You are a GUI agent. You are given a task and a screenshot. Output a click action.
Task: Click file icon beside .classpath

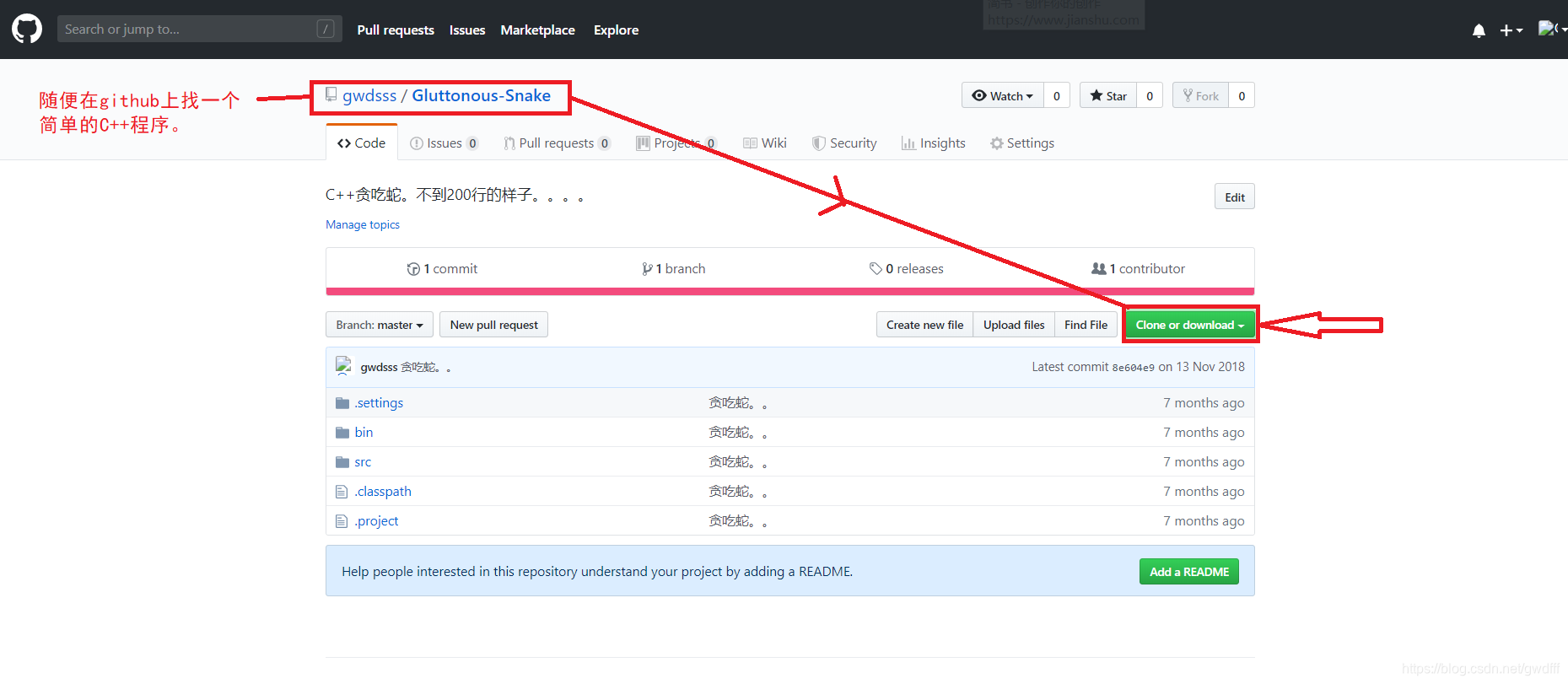click(342, 492)
